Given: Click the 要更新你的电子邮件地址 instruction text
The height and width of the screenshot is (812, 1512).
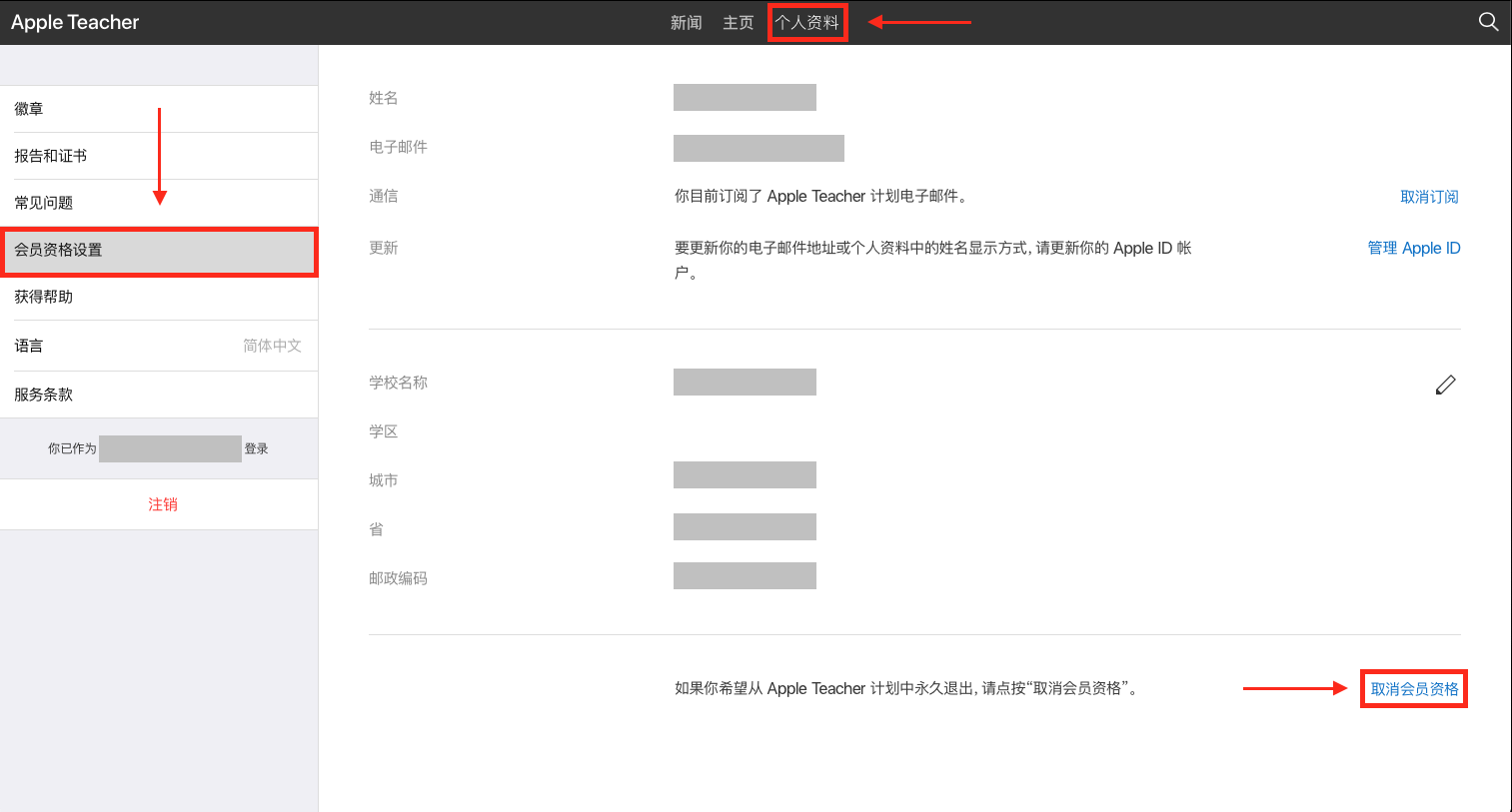Looking at the screenshot, I should point(933,260).
